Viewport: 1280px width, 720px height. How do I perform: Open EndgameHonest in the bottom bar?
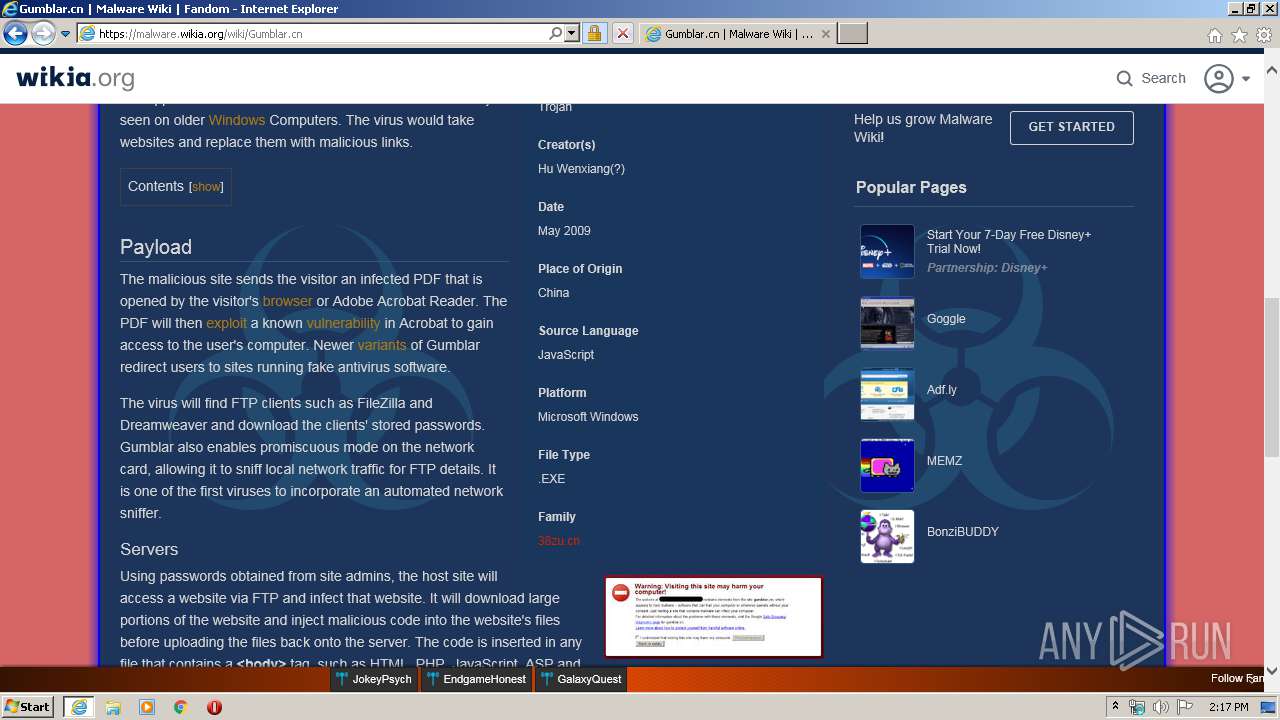[x=476, y=679]
